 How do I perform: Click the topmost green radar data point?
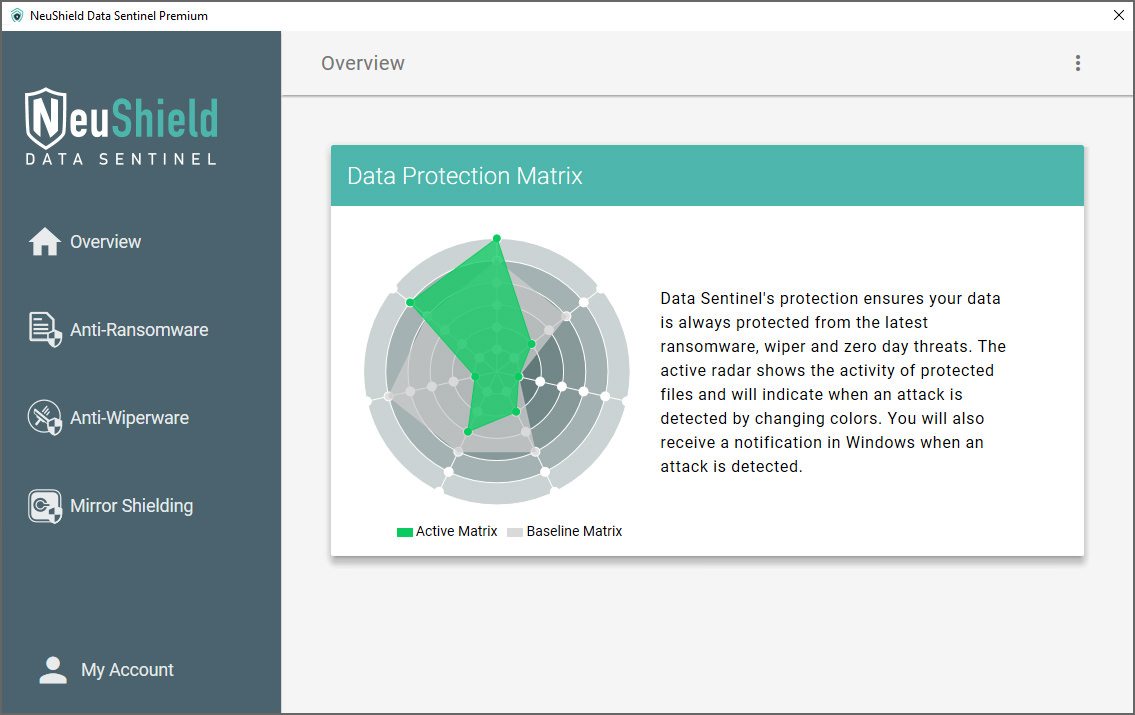(497, 238)
